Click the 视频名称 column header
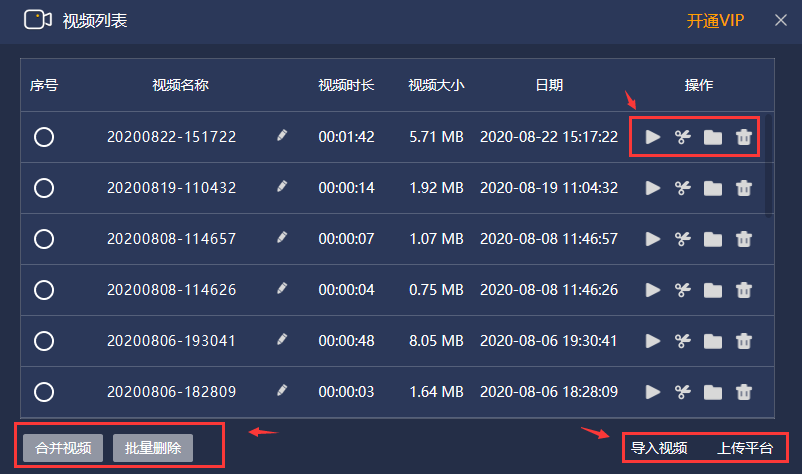Screen dimensions: 802x474 (x=181, y=85)
